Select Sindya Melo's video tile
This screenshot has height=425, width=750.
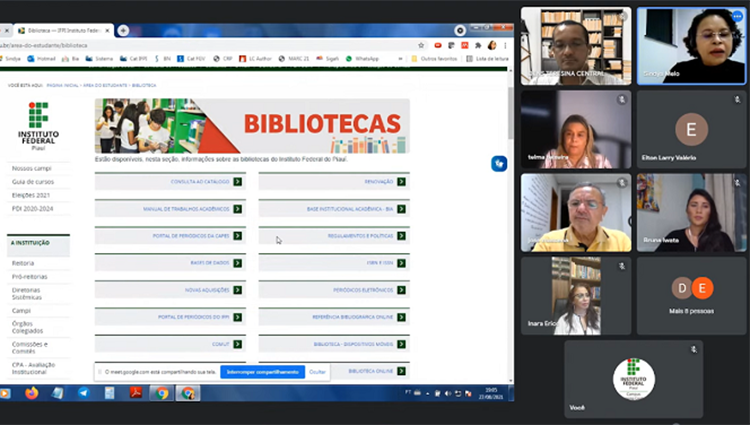coord(691,46)
